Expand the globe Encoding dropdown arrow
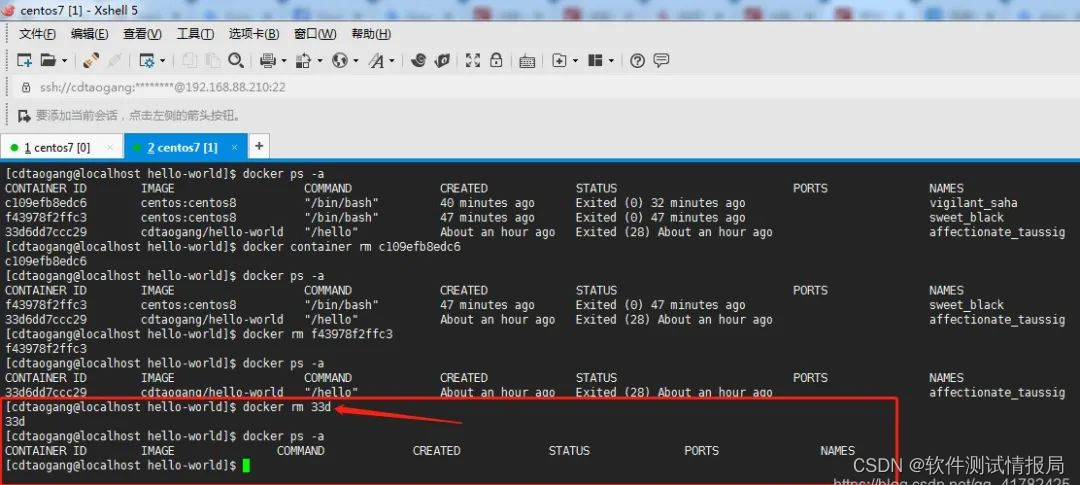1080x485 pixels. (355, 61)
